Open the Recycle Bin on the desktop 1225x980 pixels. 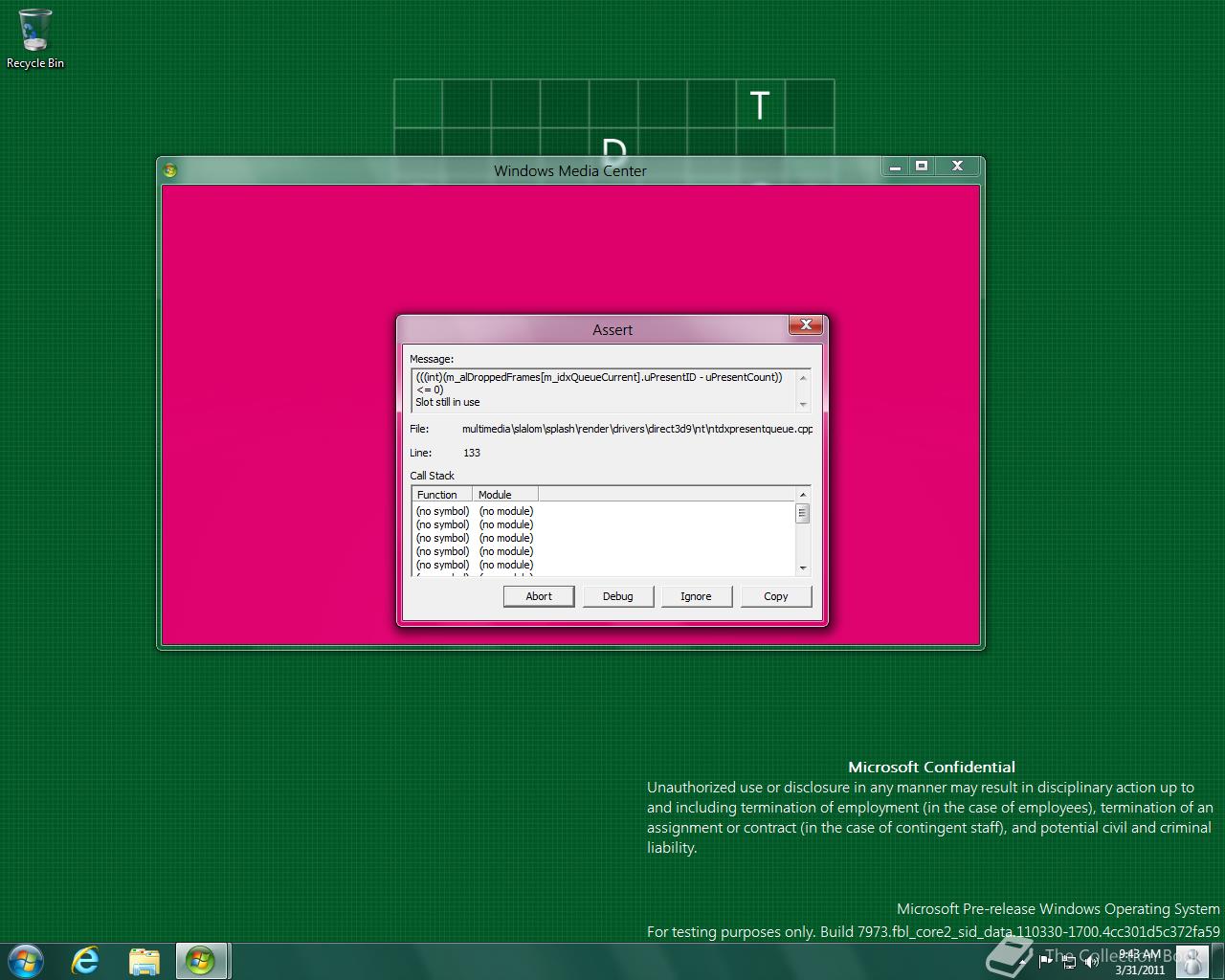point(35,38)
